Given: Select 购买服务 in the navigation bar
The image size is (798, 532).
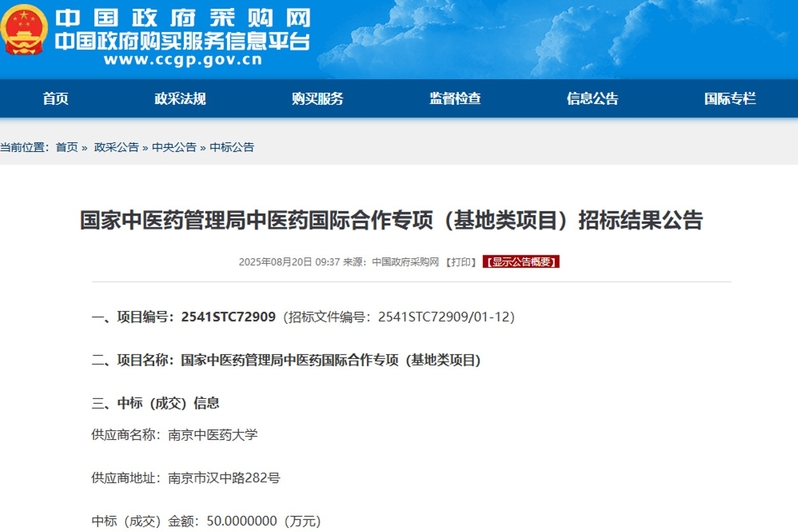Looking at the screenshot, I should pos(317,98).
